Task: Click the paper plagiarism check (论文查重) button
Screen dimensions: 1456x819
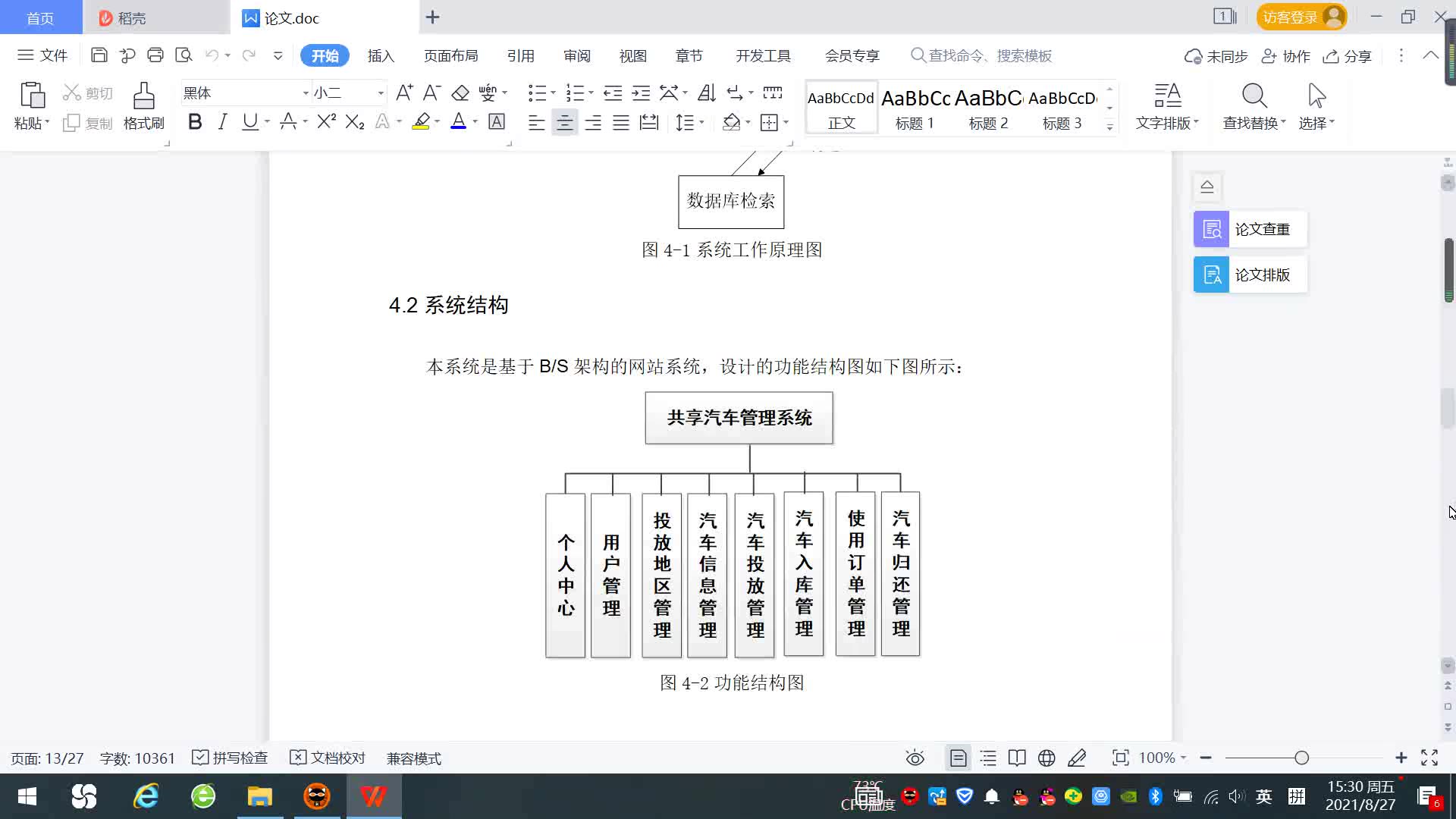Action: [1250, 229]
